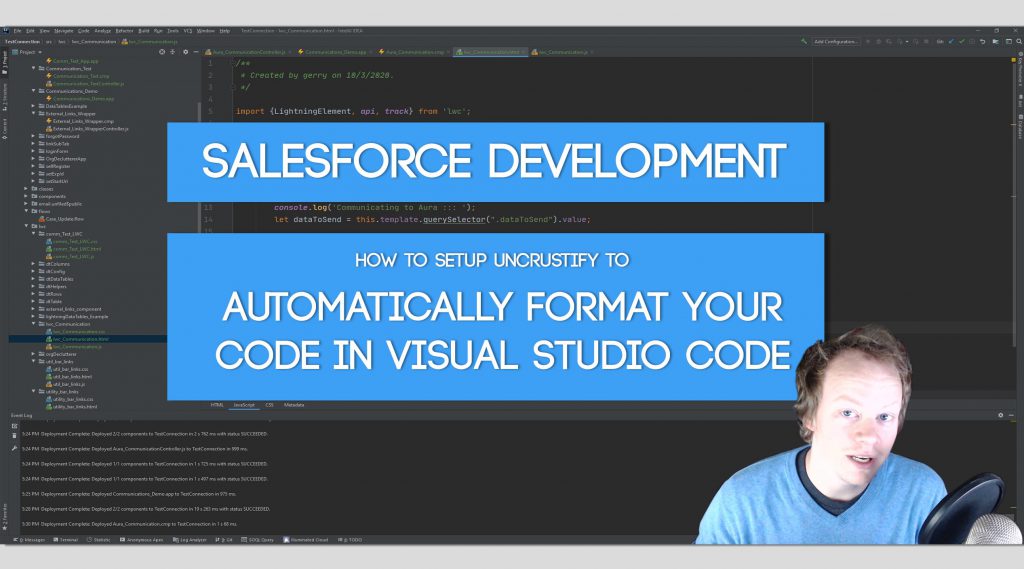1024x569 pixels.
Task: Open the SOQL Query tool window
Action: [x=258, y=540]
